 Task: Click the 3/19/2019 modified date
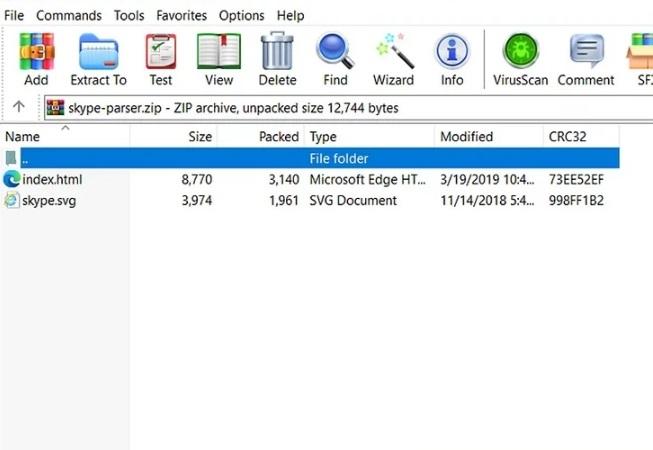[x=487, y=179]
